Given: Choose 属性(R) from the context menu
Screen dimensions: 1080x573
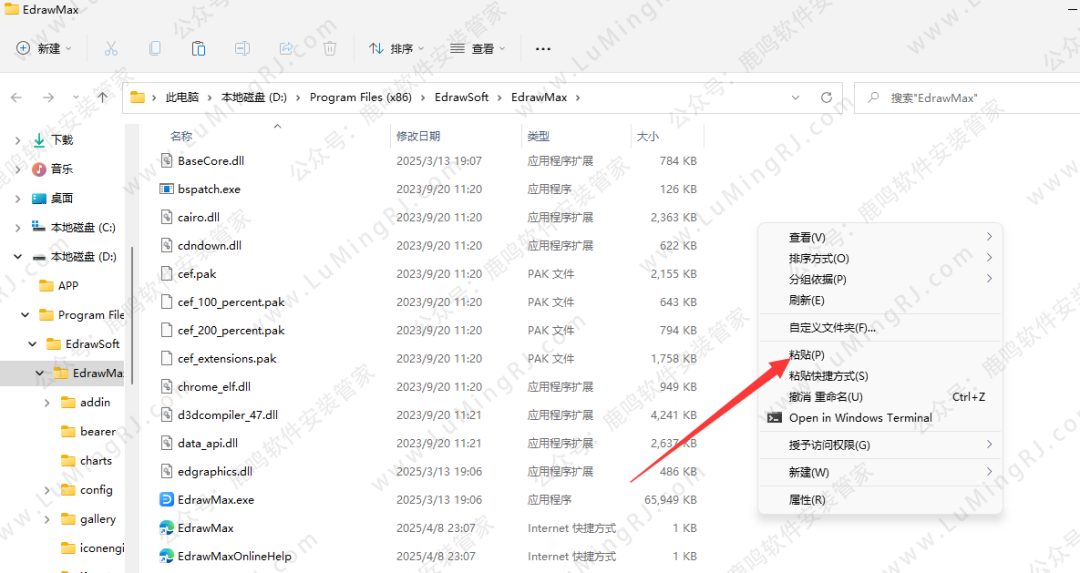Looking at the screenshot, I should pyautogui.click(x=806, y=500).
